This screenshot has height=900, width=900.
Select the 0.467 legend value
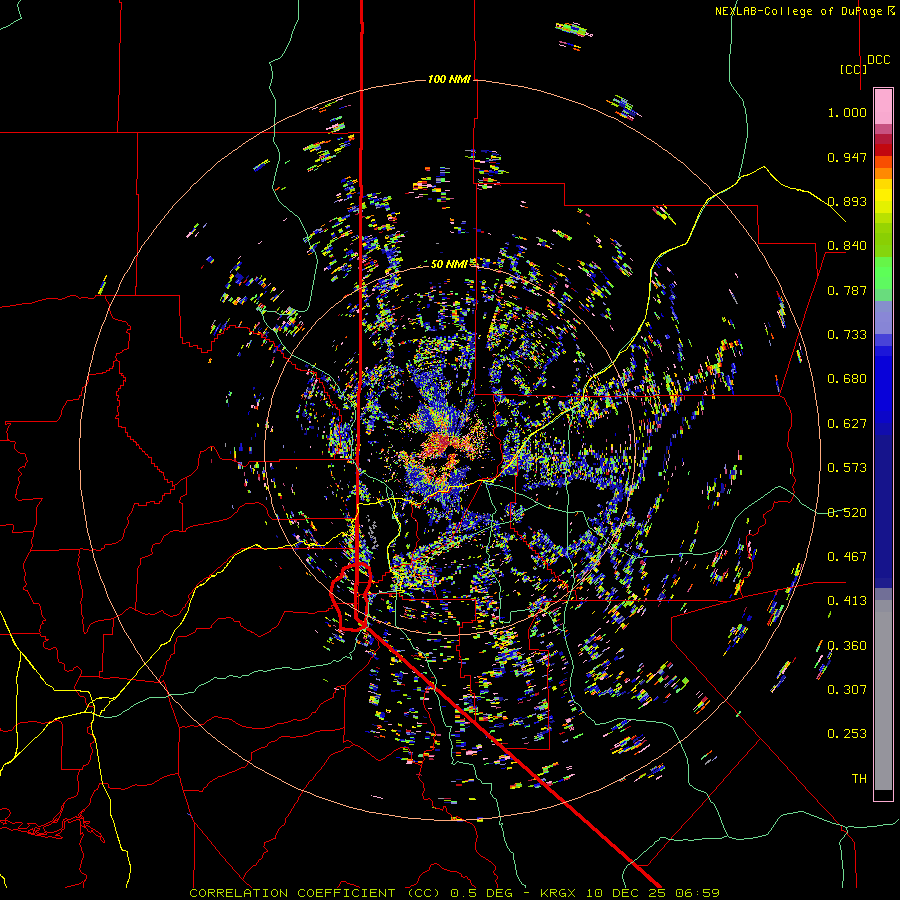847,557
